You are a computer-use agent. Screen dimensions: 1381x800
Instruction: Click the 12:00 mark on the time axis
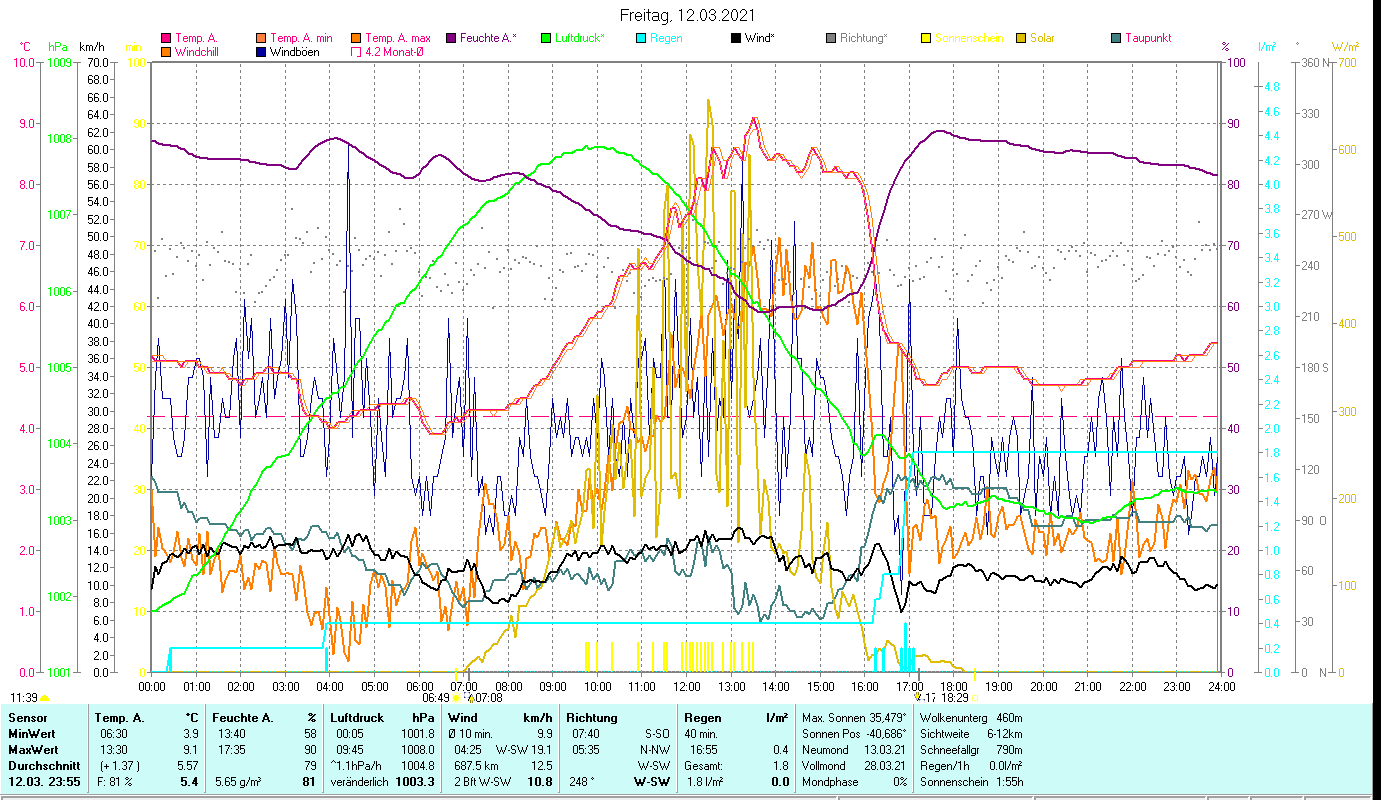coord(687,687)
